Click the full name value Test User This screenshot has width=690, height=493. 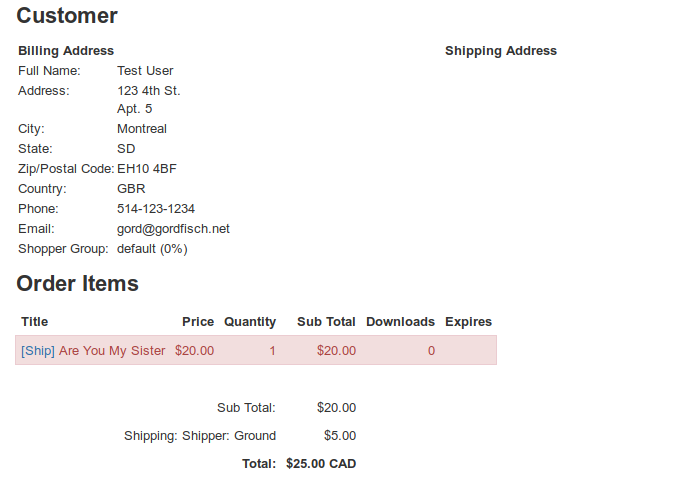click(145, 71)
